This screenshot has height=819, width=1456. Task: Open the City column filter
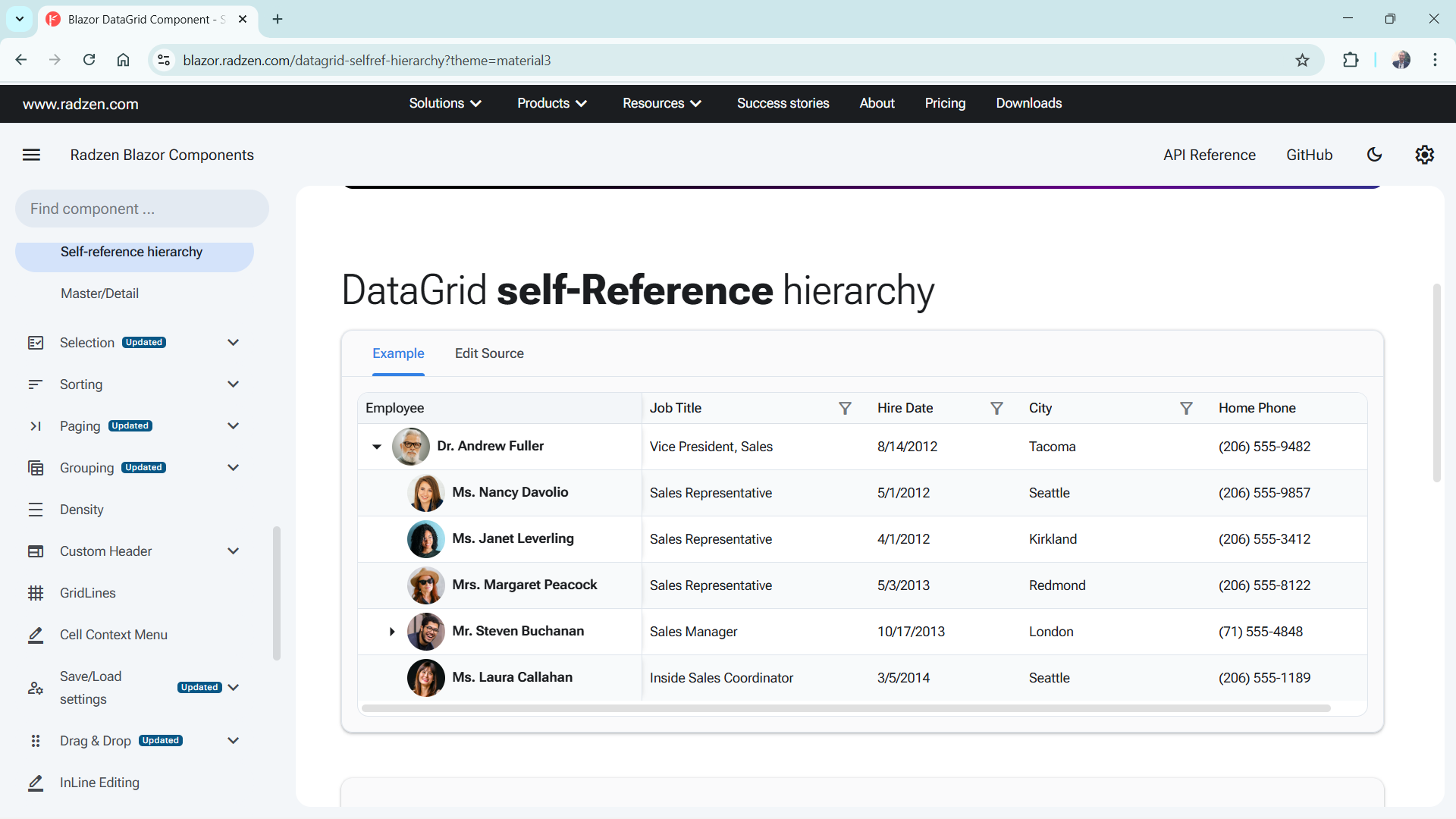1186,408
